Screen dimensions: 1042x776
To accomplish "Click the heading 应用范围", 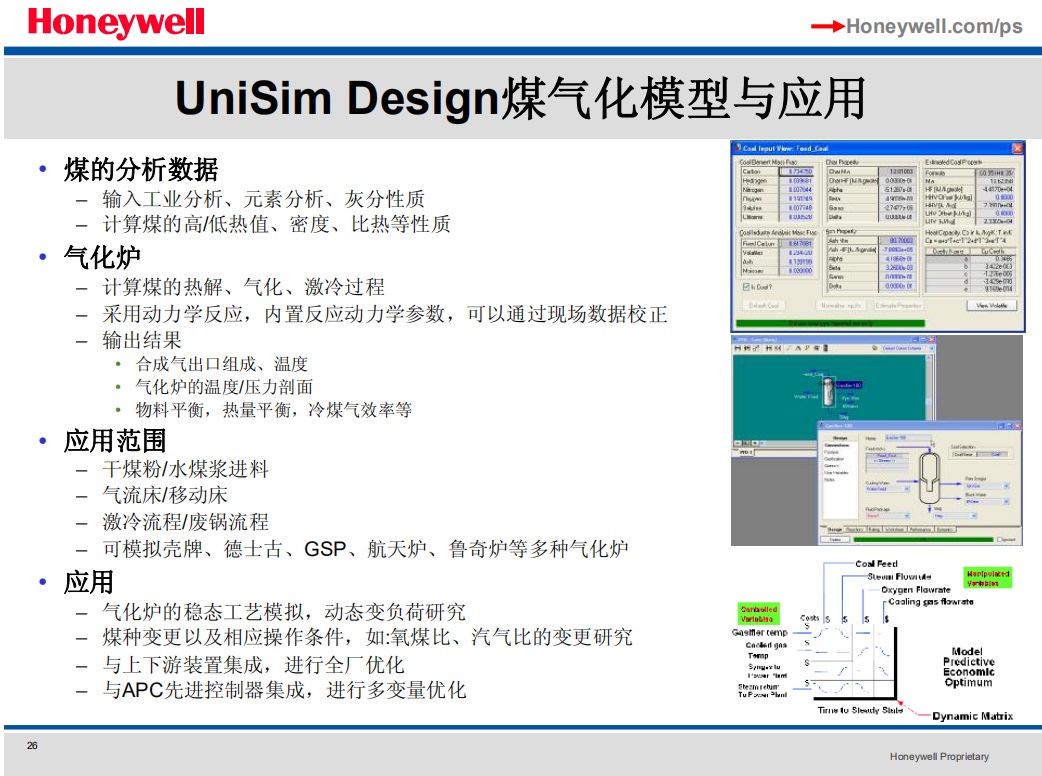I will click(115, 440).
